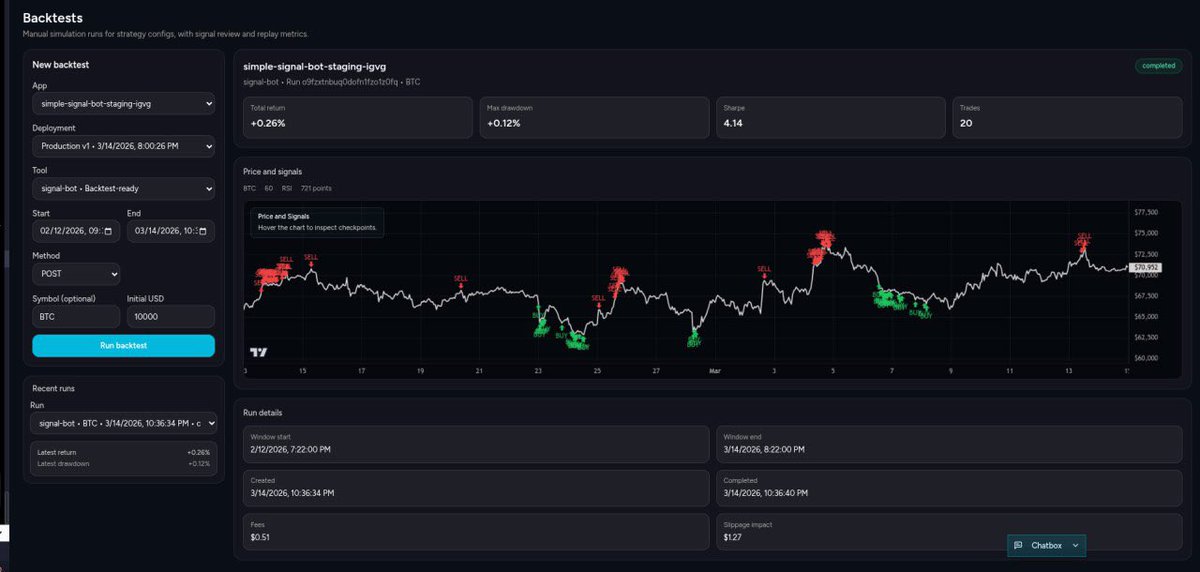Click the SELL marker just before Mar 3
The height and width of the screenshot is (572, 1200).
pos(764,271)
